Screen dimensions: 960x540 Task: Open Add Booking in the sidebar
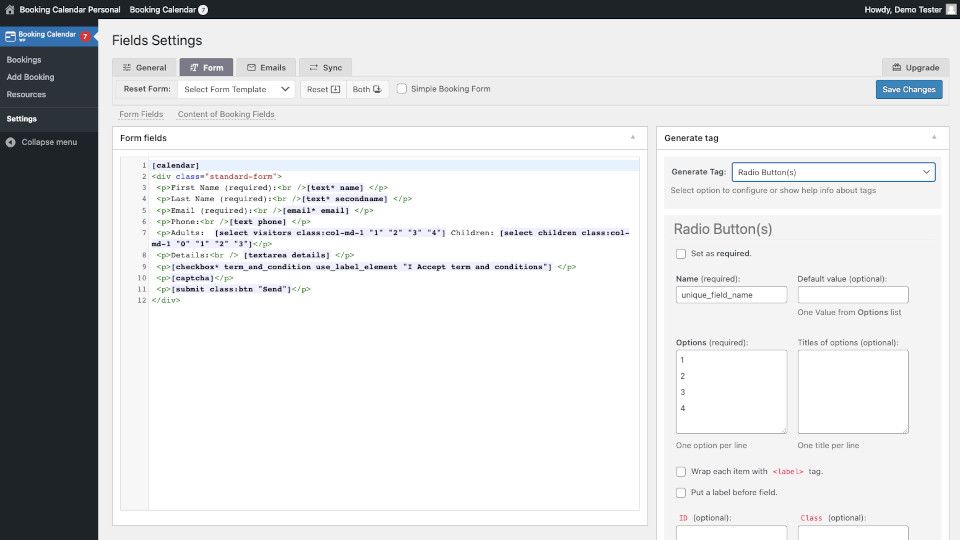31,77
